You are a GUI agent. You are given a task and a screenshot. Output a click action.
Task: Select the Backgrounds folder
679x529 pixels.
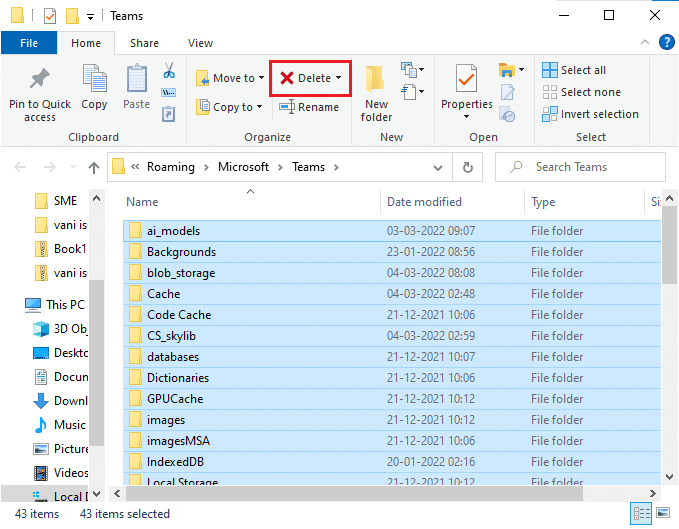pos(181,252)
